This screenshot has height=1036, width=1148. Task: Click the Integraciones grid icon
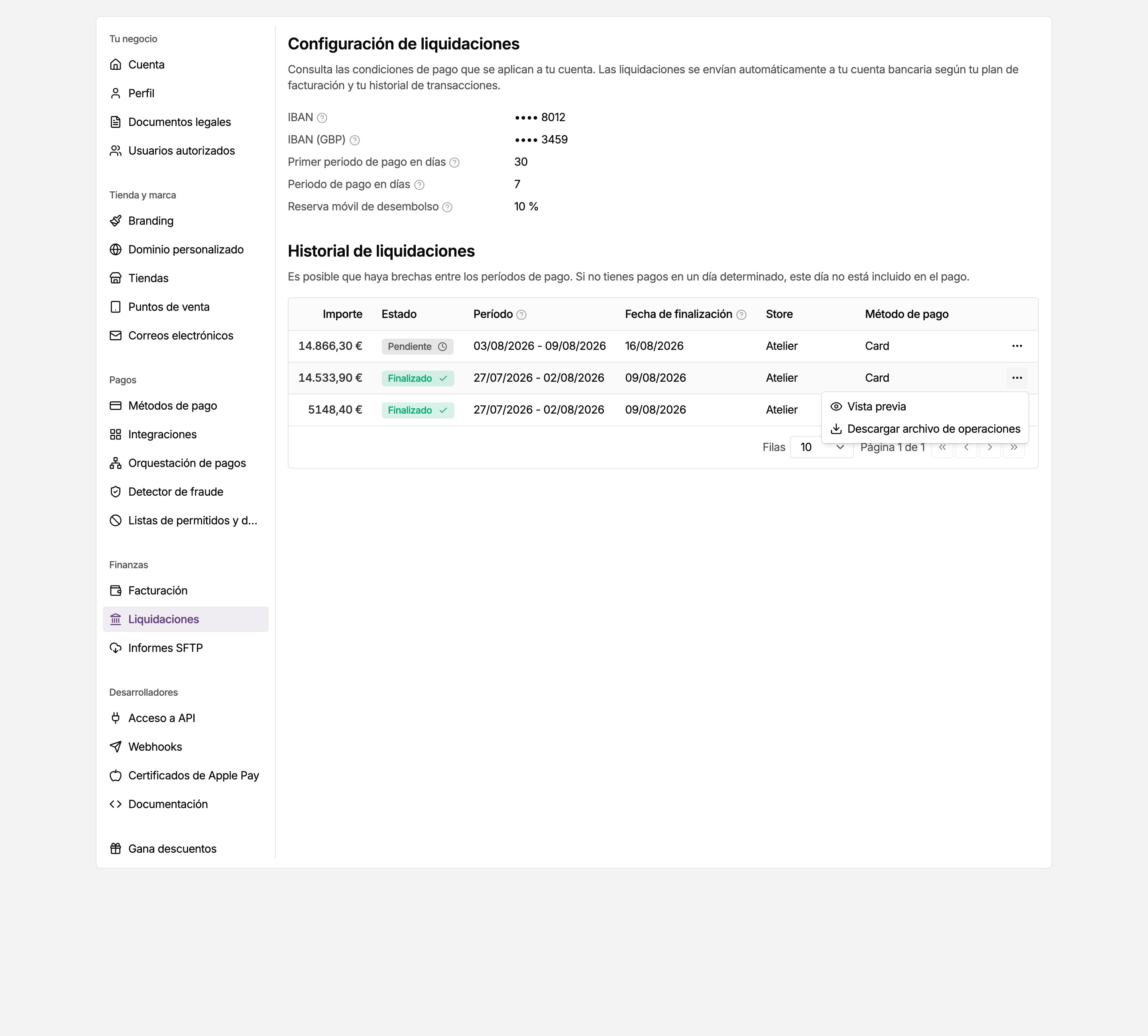point(116,434)
